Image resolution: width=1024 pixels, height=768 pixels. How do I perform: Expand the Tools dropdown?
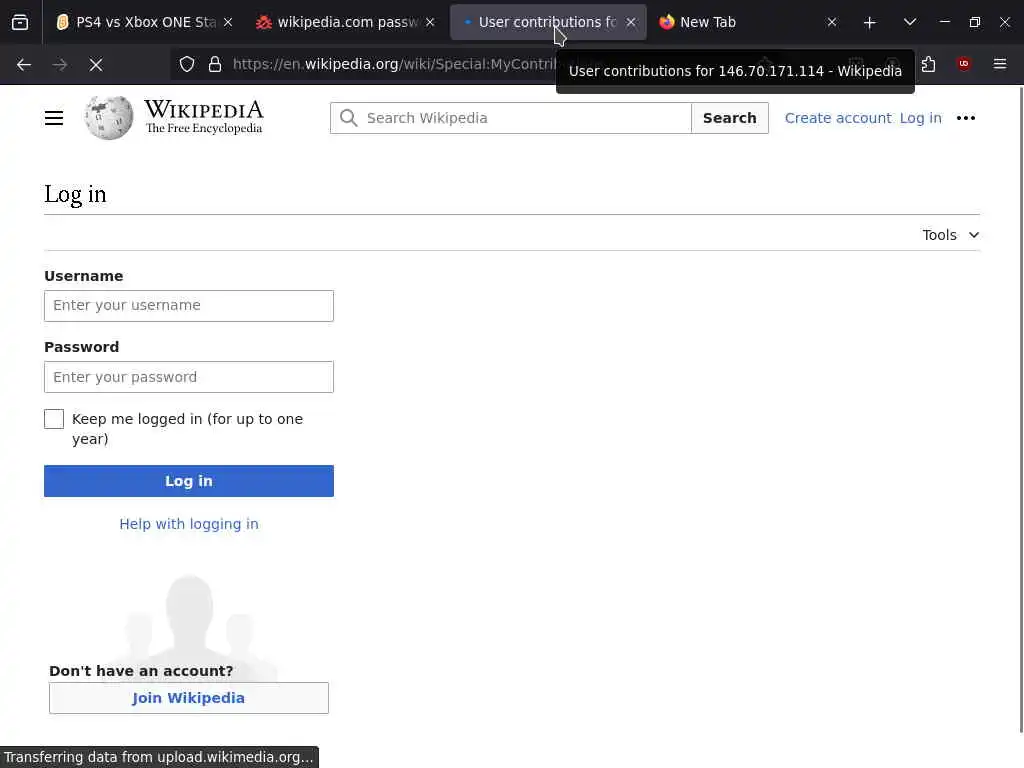(x=950, y=235)
